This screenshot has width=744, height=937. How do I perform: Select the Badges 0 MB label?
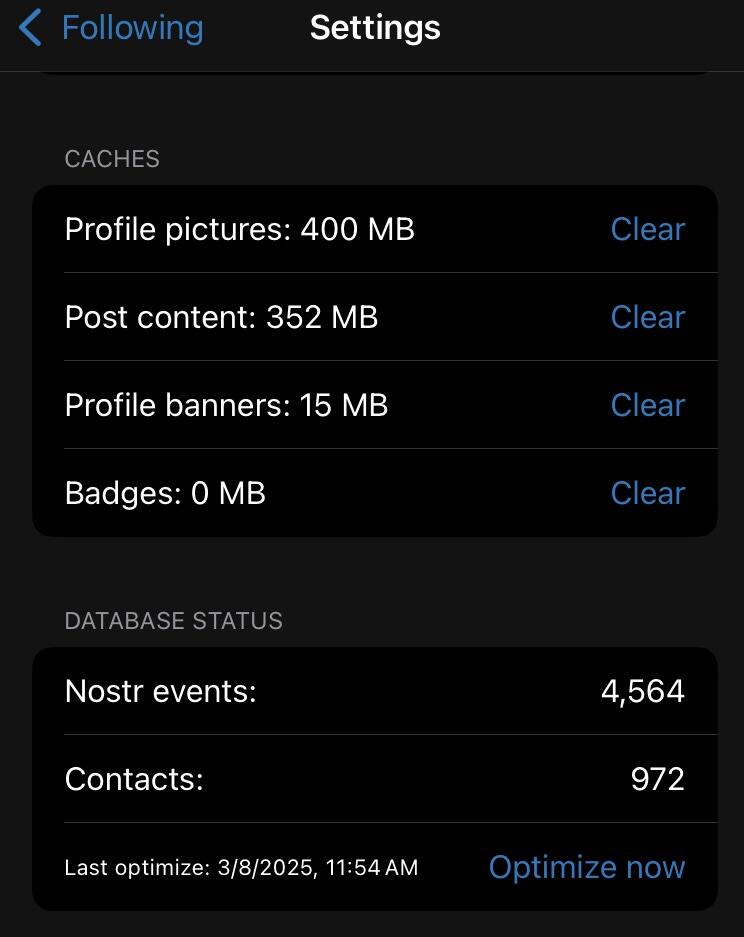pyautogui.click(x=165, y=494)
